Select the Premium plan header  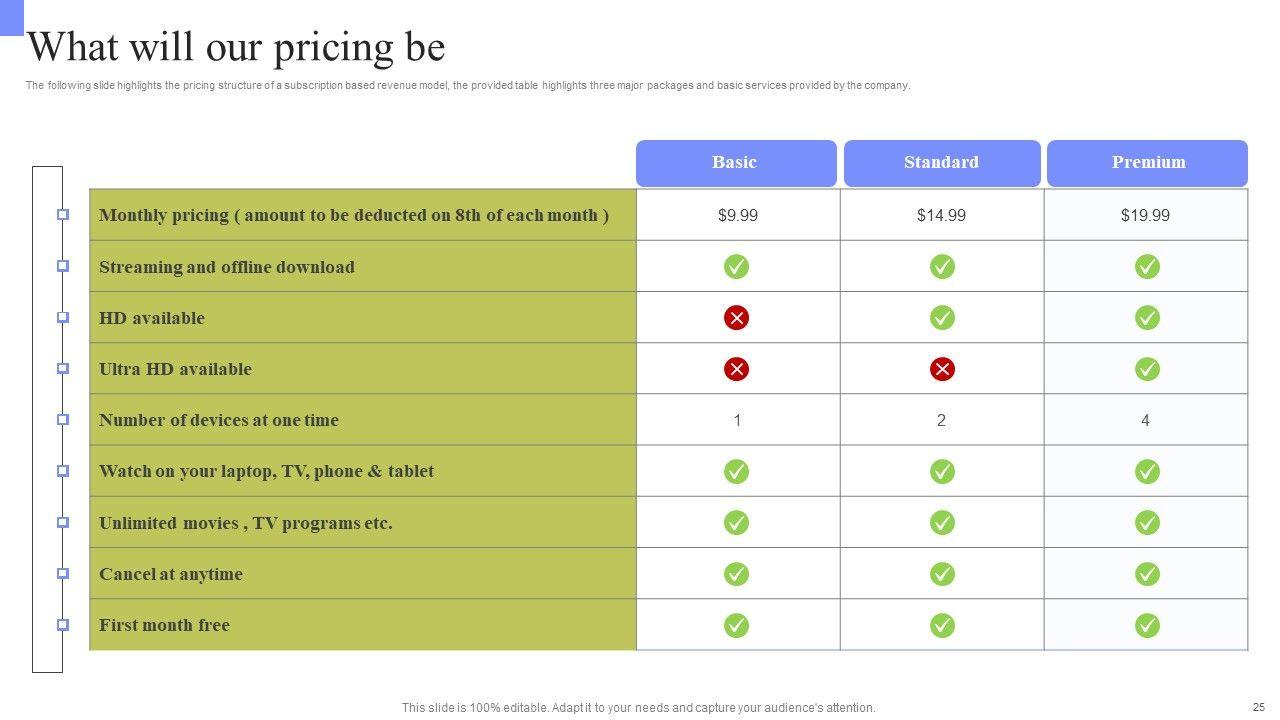pyautogui.click(x=1147, y=163)
